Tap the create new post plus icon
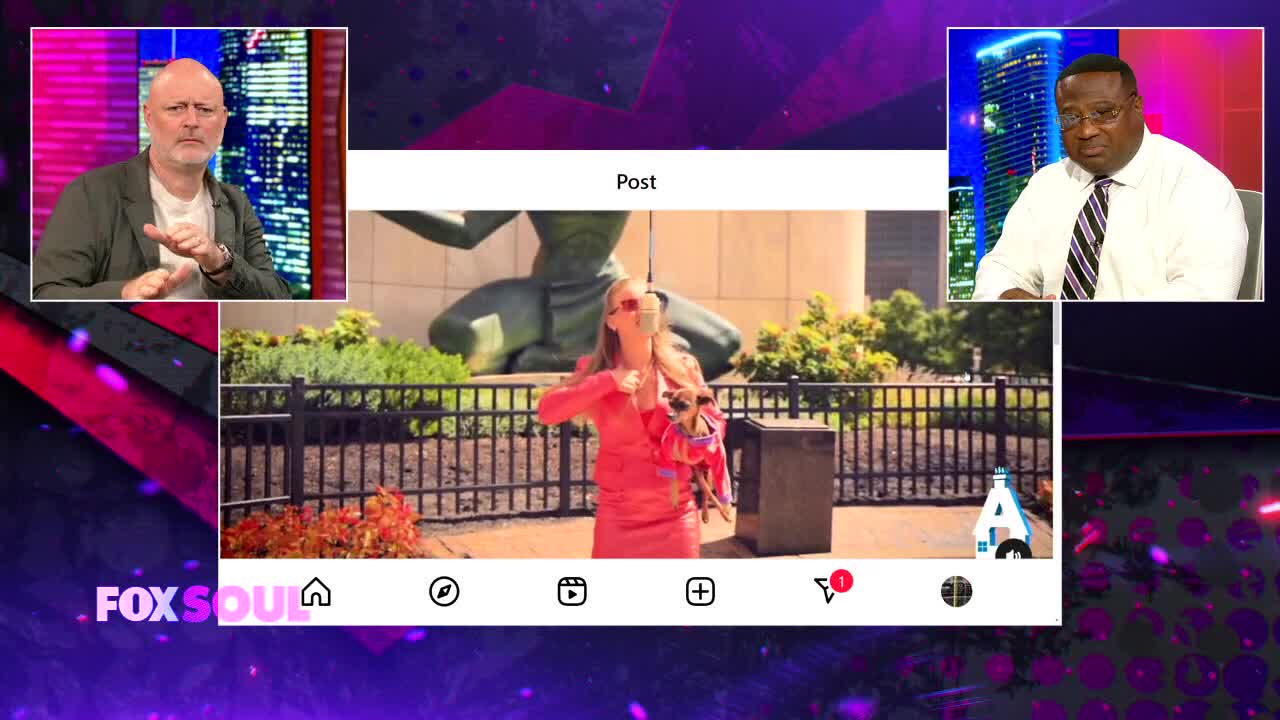The width and height of the screenshot is (1280, 720). (x=700, y=592)
